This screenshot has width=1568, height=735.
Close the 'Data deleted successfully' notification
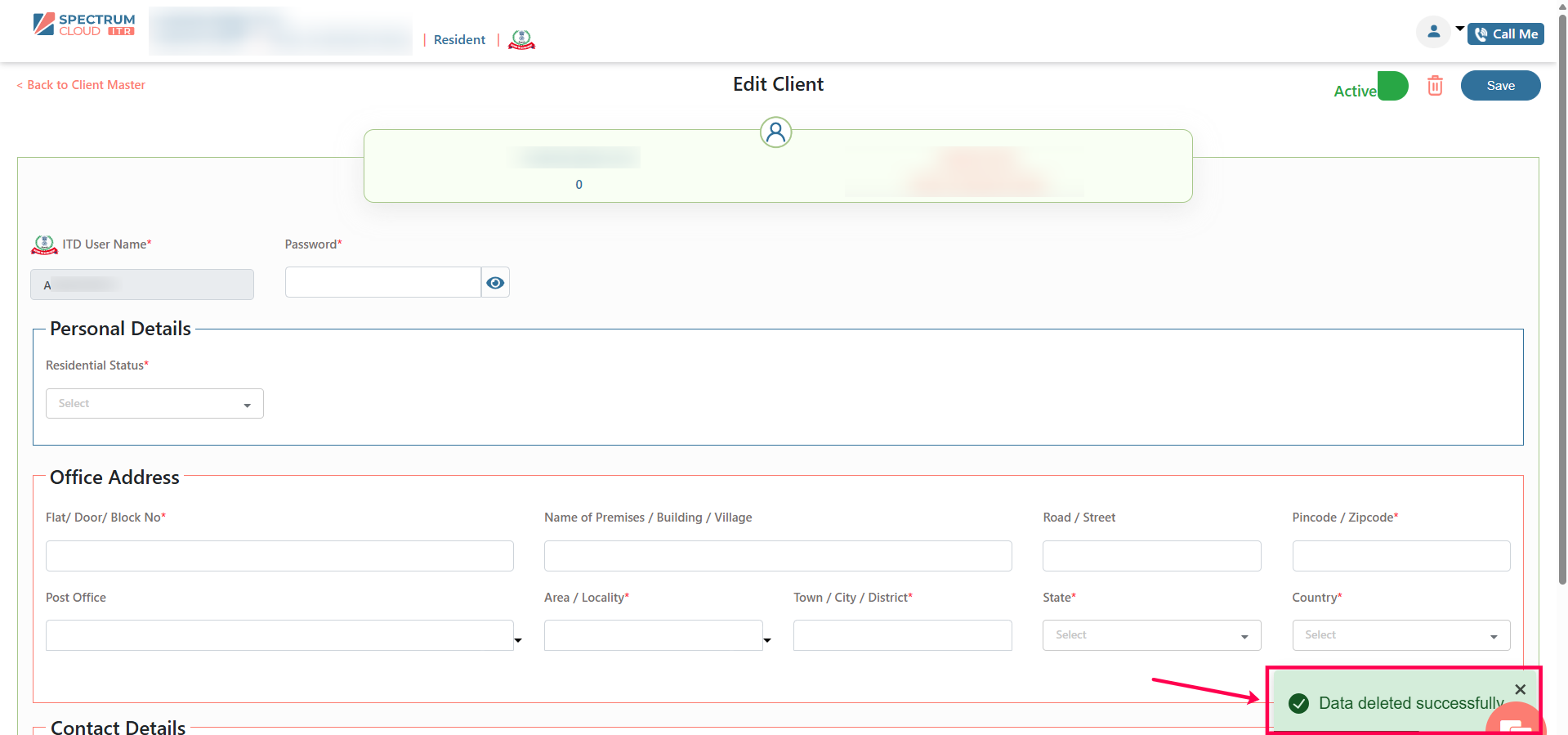pyautogui.click(x=1520, y=689)
